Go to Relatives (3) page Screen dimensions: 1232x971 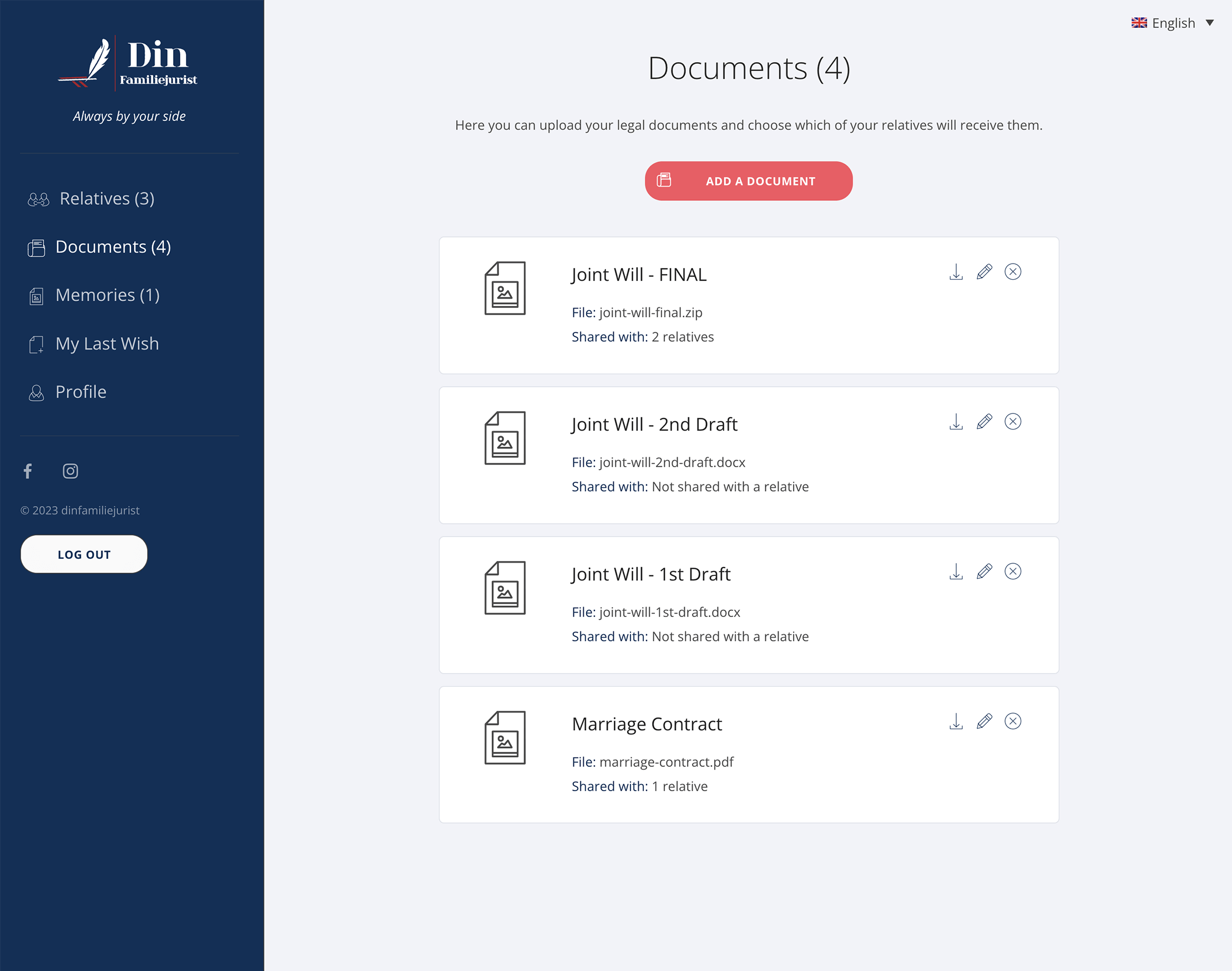[107, 199]
